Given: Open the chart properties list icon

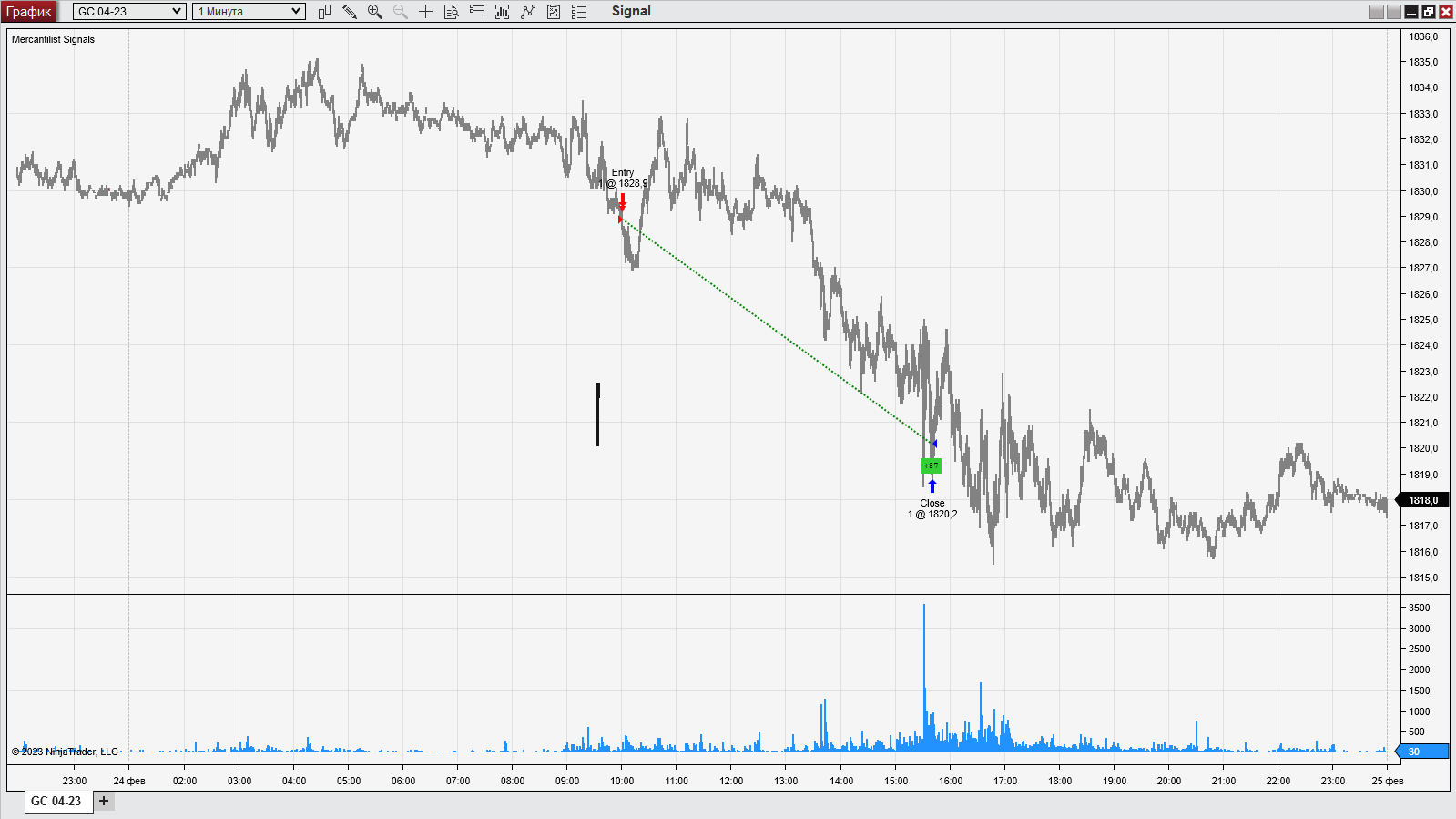Looking at the screenshot, I should tap(579, 12).
